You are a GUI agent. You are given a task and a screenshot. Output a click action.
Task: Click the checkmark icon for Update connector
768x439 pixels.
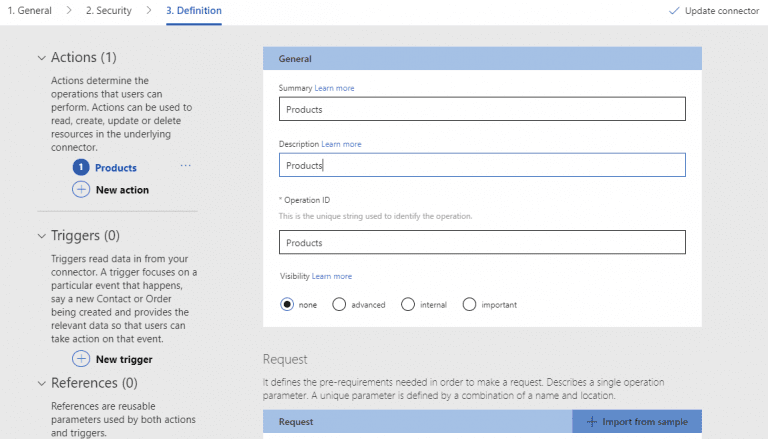673,11
